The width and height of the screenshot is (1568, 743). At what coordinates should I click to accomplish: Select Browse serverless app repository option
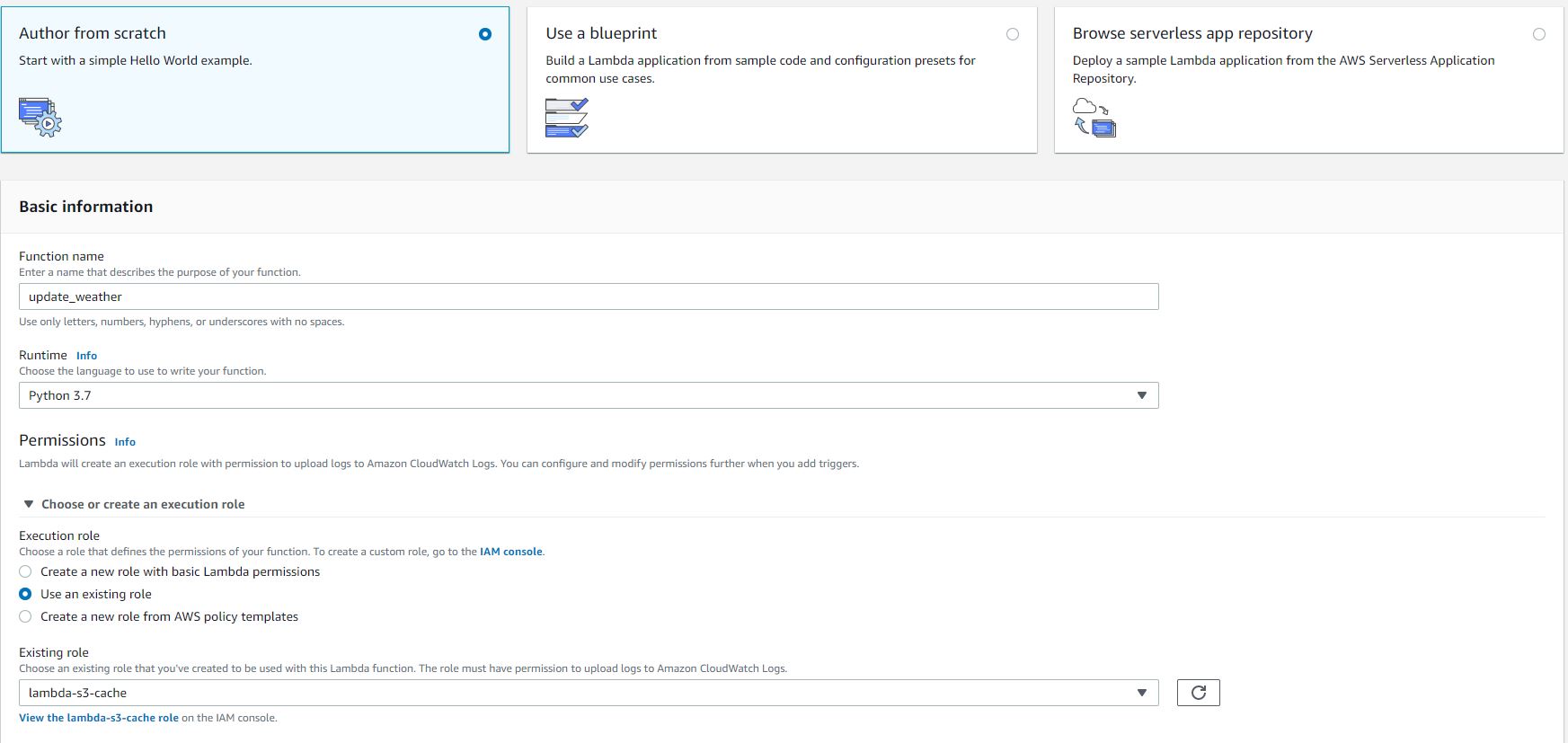click(x=1539, y=34)
